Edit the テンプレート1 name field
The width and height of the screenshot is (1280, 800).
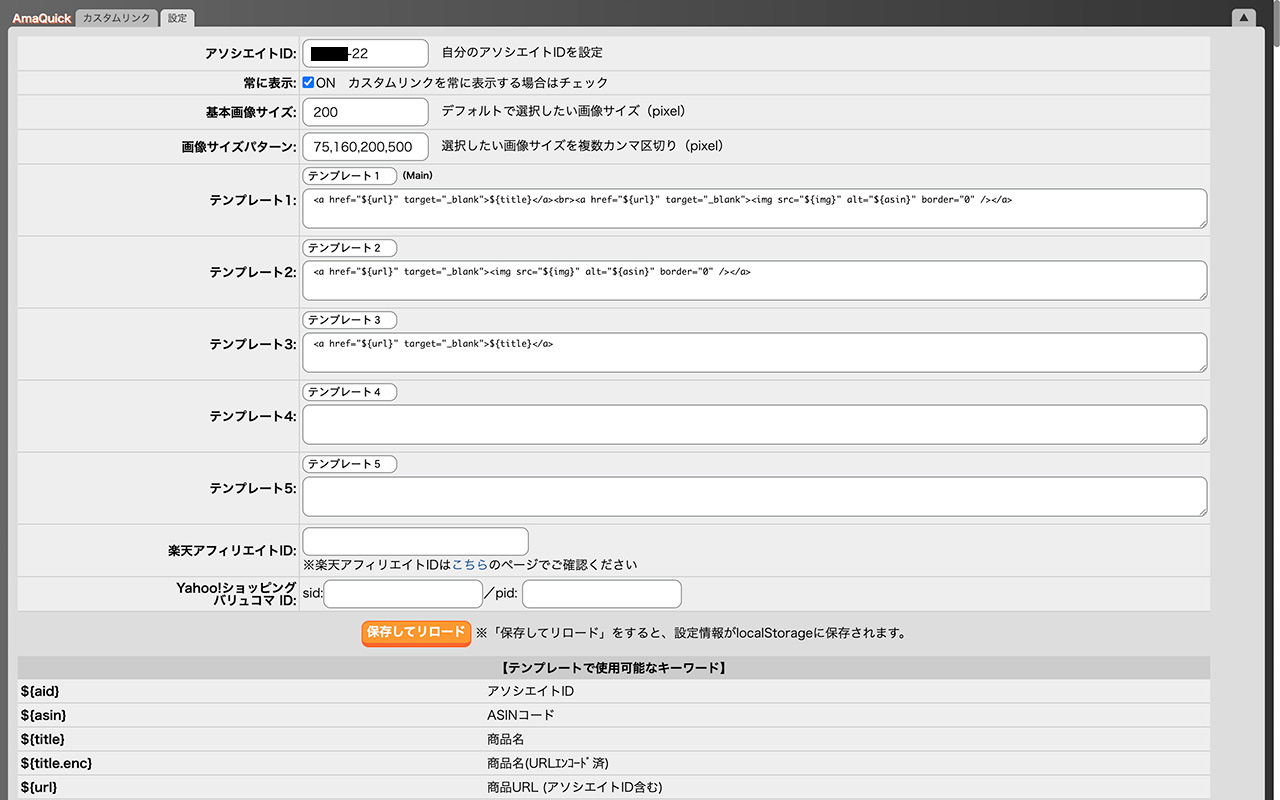click(349, 176)
